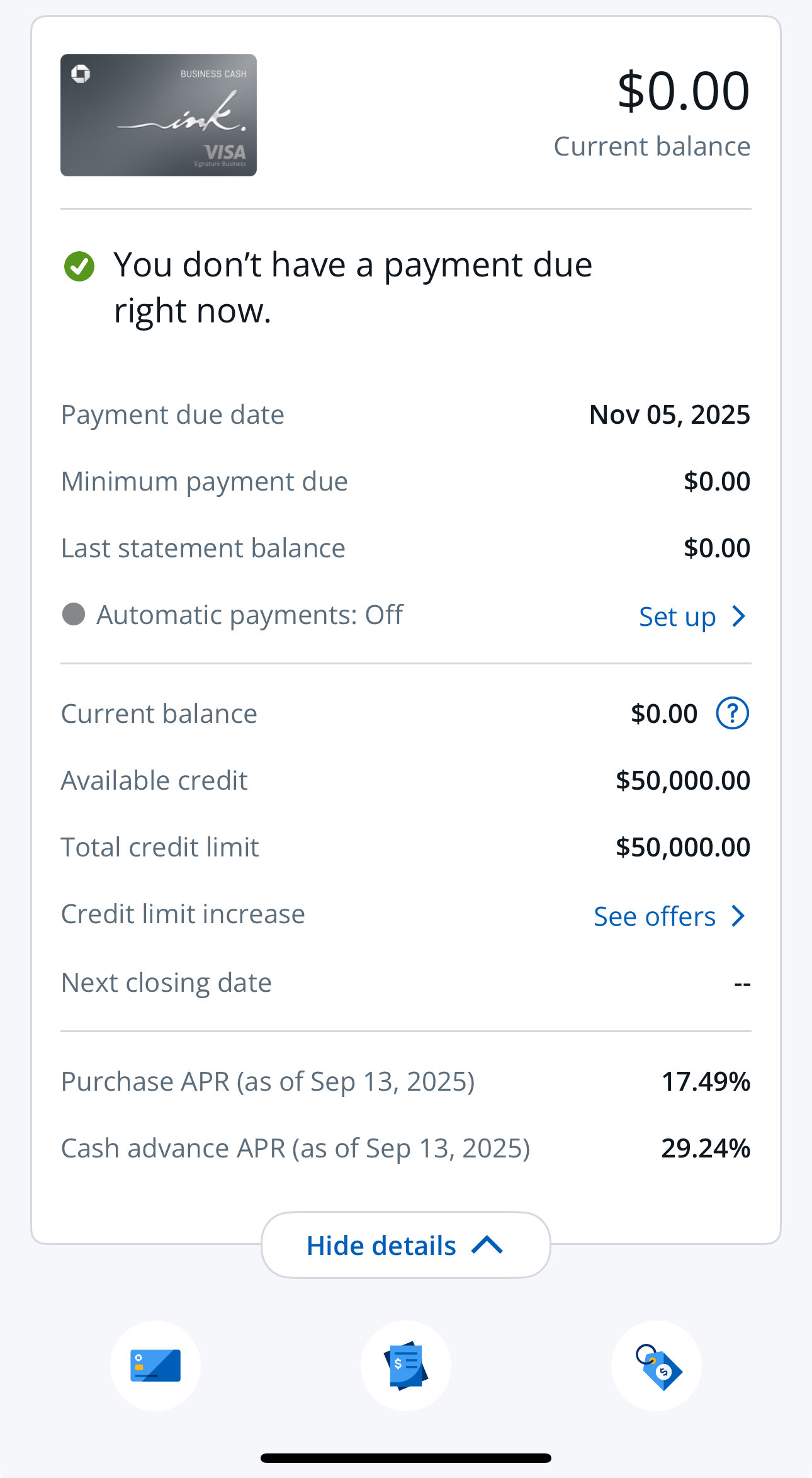This screenshot has width=812, height=1478.
Task: Click the Set up link for automatic payments
Action: 676,616
